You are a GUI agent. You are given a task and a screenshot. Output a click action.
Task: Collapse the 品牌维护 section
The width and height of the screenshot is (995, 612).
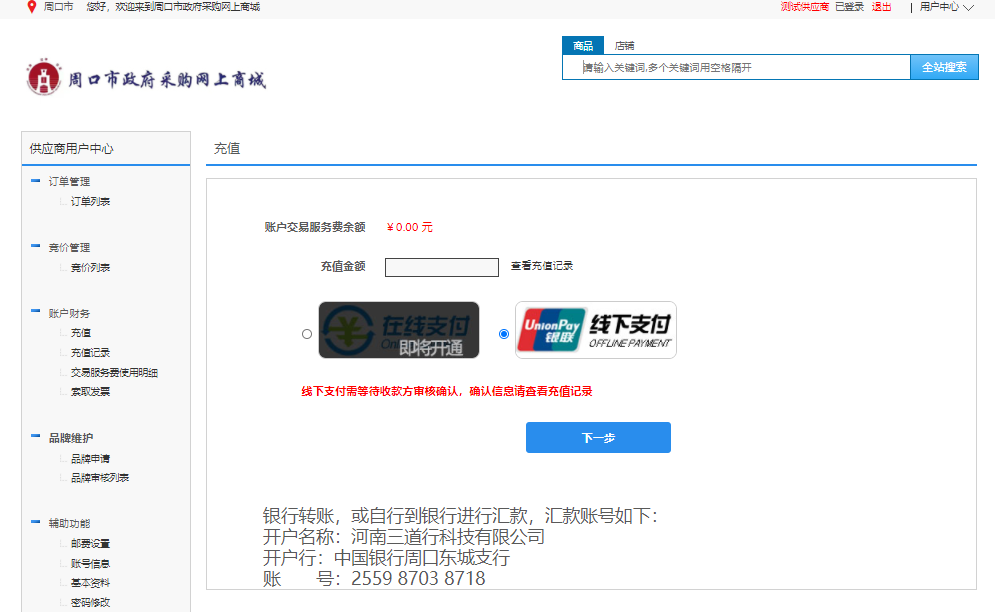(36, 437)
